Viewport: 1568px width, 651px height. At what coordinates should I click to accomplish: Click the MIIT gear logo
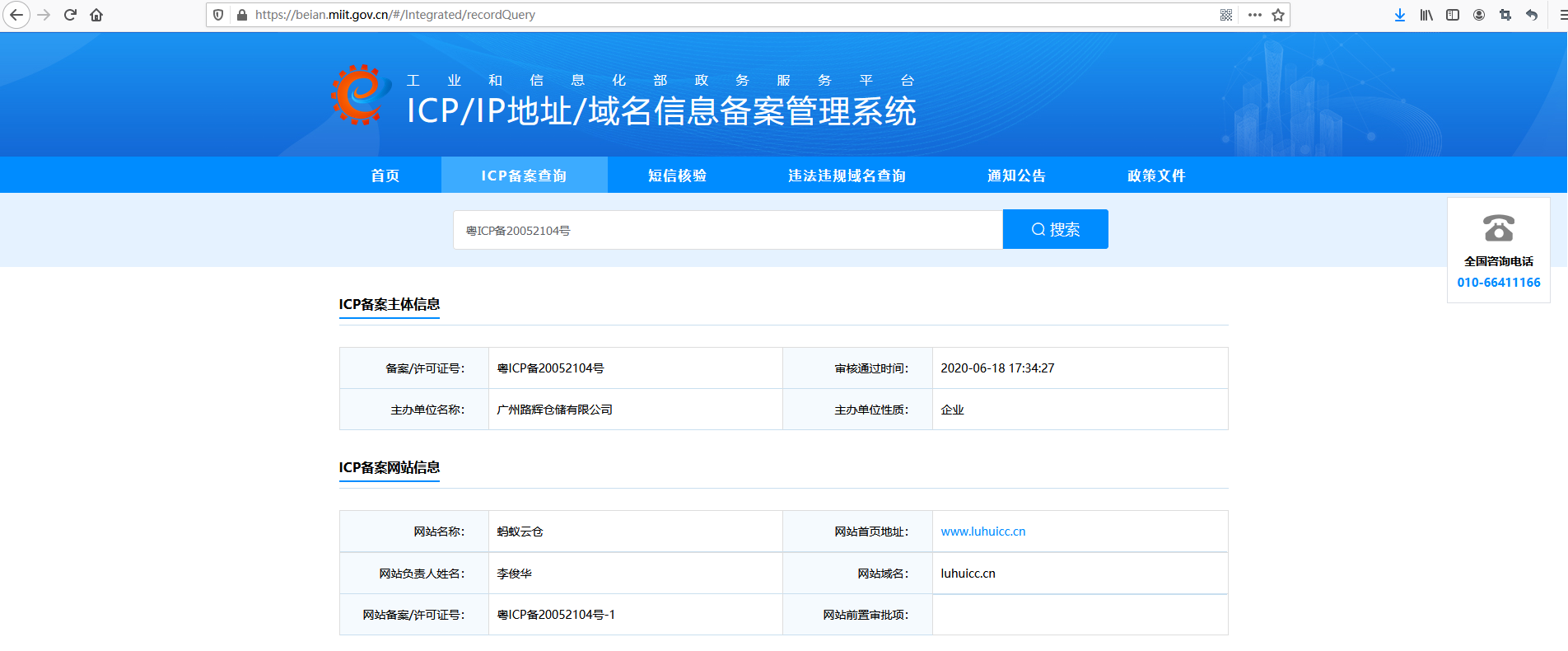click(360, 95)
